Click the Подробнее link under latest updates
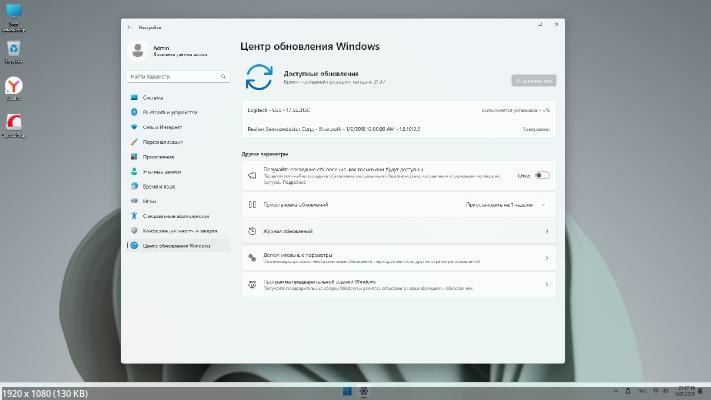 (x=294, y=182)
